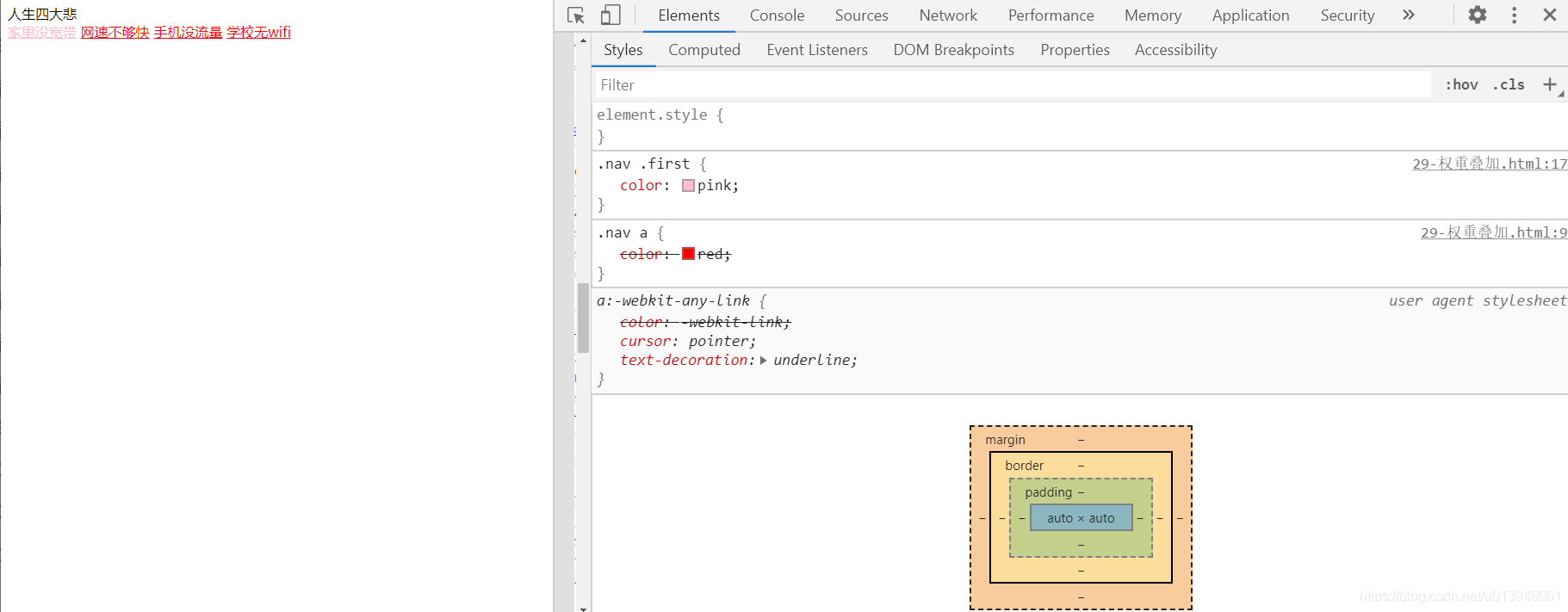Open the Performance tab

point(1050,15)
